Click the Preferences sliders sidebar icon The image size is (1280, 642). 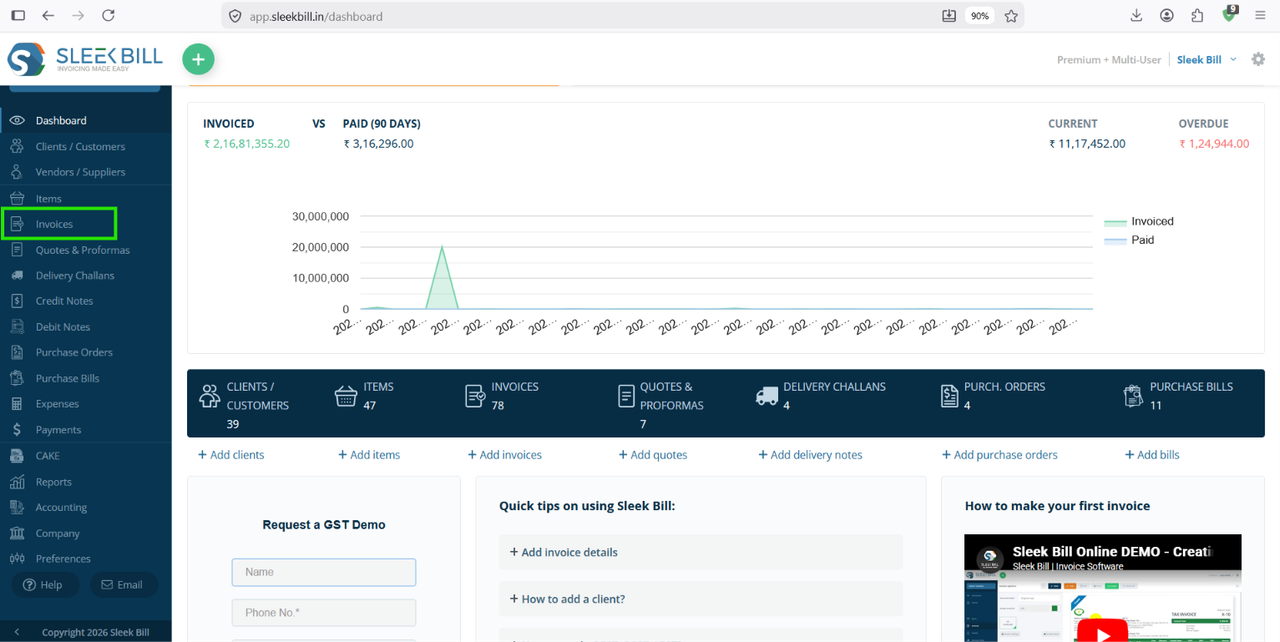pyautogui.click(x=17, y=559)
